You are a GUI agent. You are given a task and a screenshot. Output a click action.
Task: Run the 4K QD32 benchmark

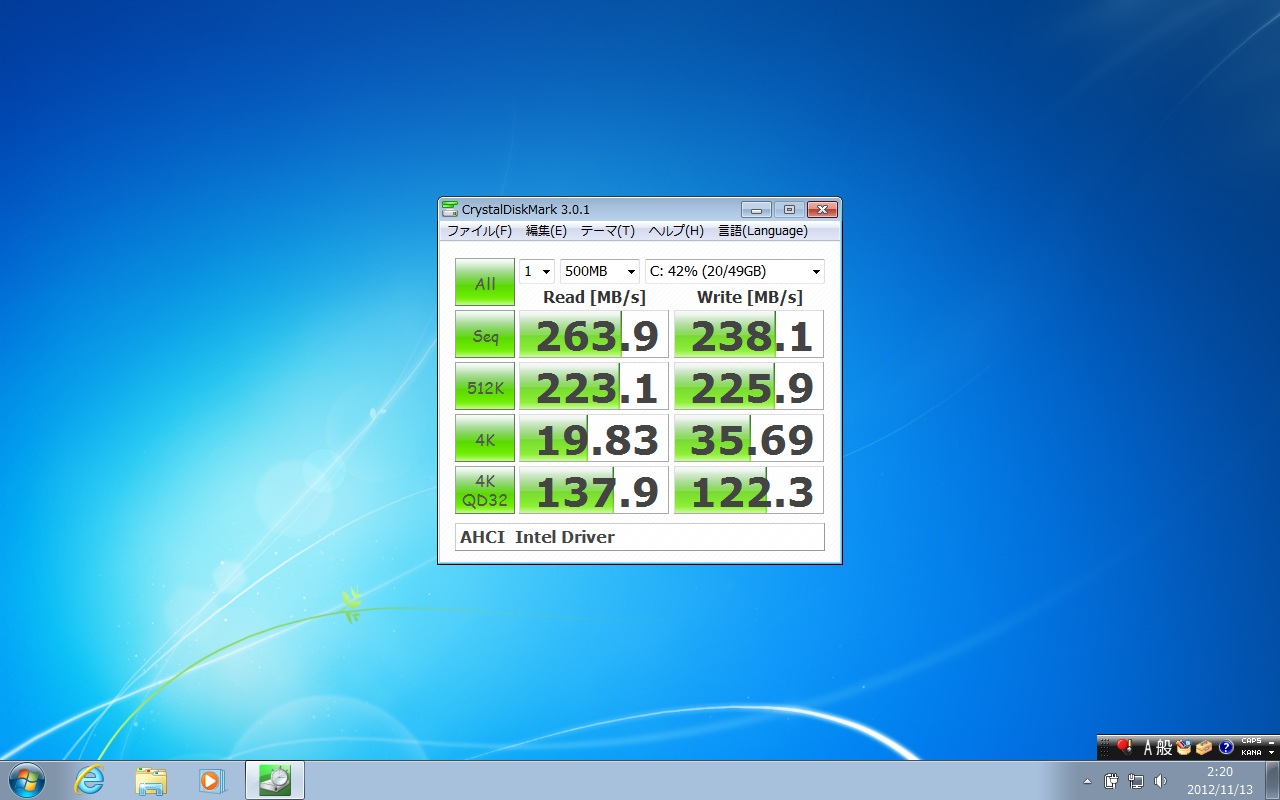pyautogui.click(x=485, y=490)
